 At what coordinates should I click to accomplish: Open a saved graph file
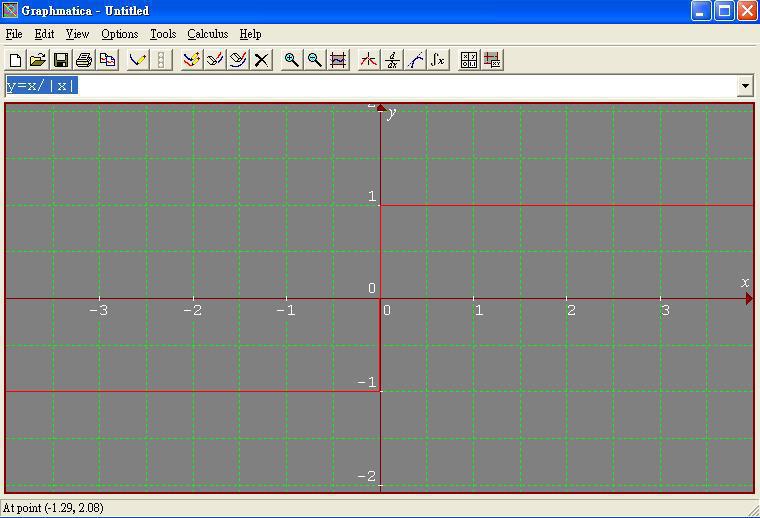pos(38,60)
